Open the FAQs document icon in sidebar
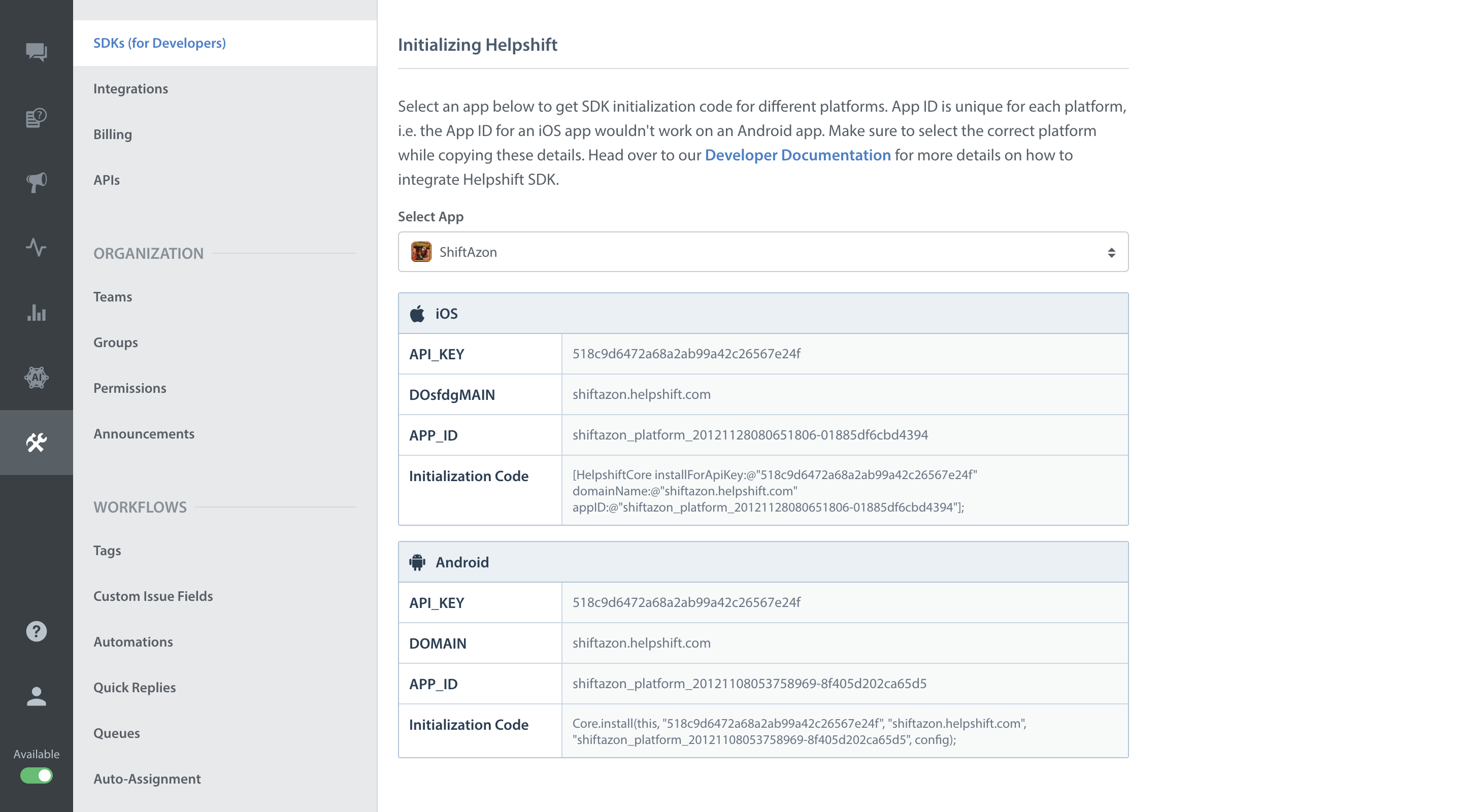 pos(37,117)
